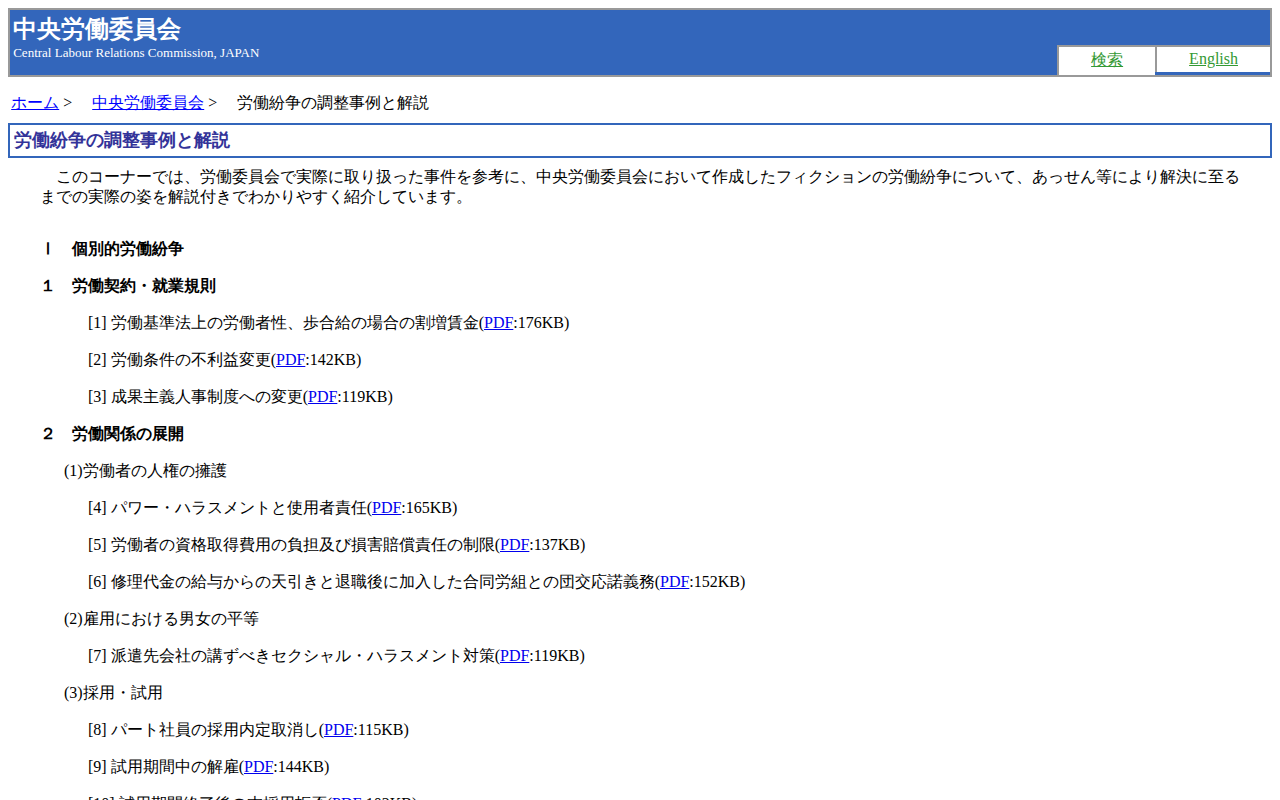Open PDF for item [7] セクシャル・ハラスメント対策
1280x800 pixels.
[x=514, y=656]
